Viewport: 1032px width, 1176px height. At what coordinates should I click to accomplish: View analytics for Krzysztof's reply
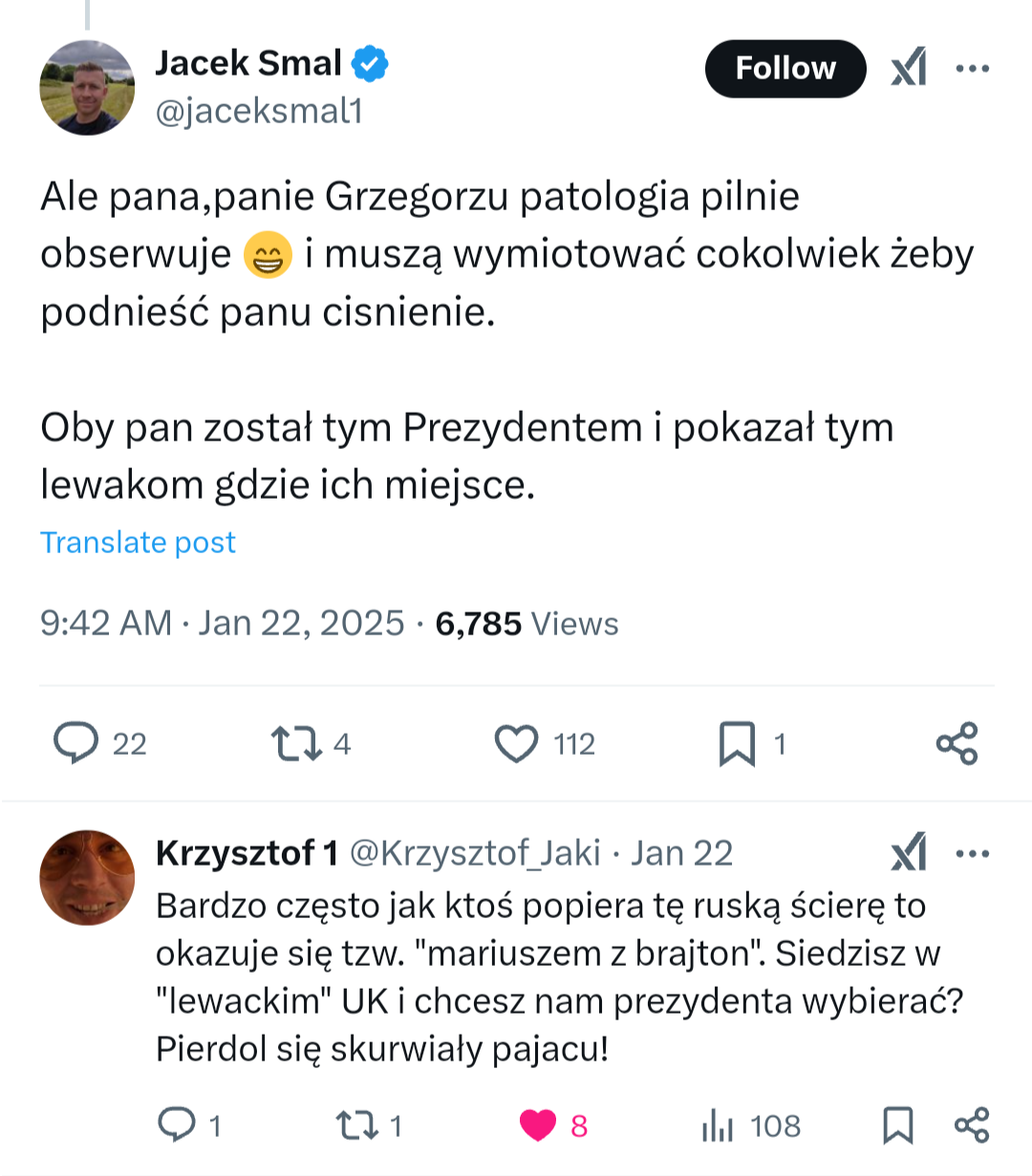718,1125
